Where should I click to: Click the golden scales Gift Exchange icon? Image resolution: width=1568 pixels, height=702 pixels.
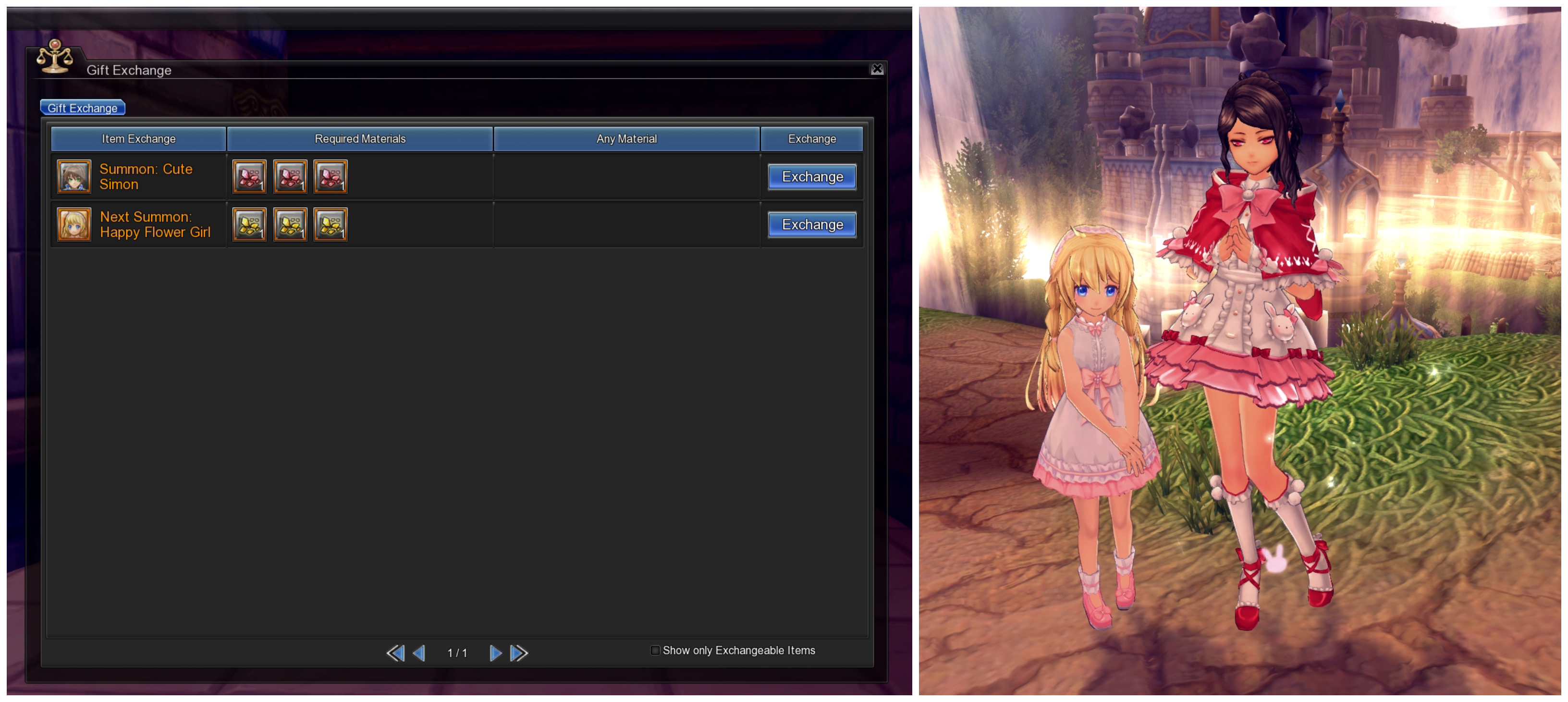pyautogui.click(x=54, y=57)
